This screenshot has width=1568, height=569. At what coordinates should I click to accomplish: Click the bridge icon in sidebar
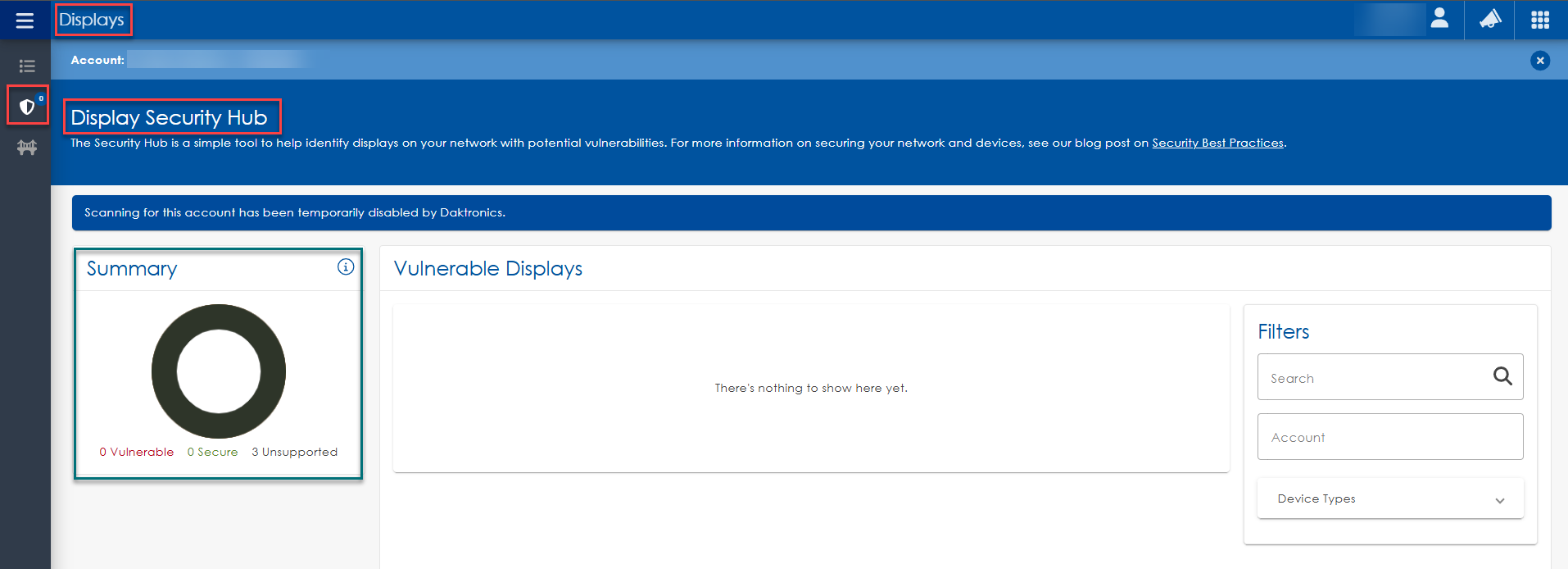click(27, 148)
